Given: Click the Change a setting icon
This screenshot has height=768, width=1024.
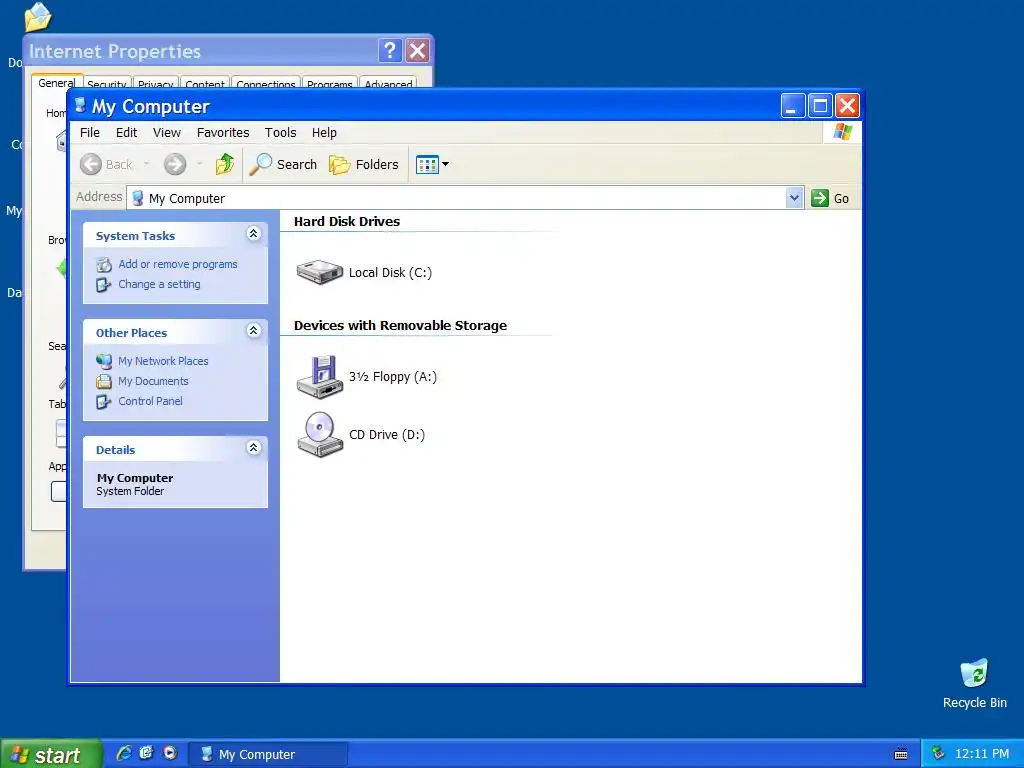Looking at the screenshot, I should (104, 285).
